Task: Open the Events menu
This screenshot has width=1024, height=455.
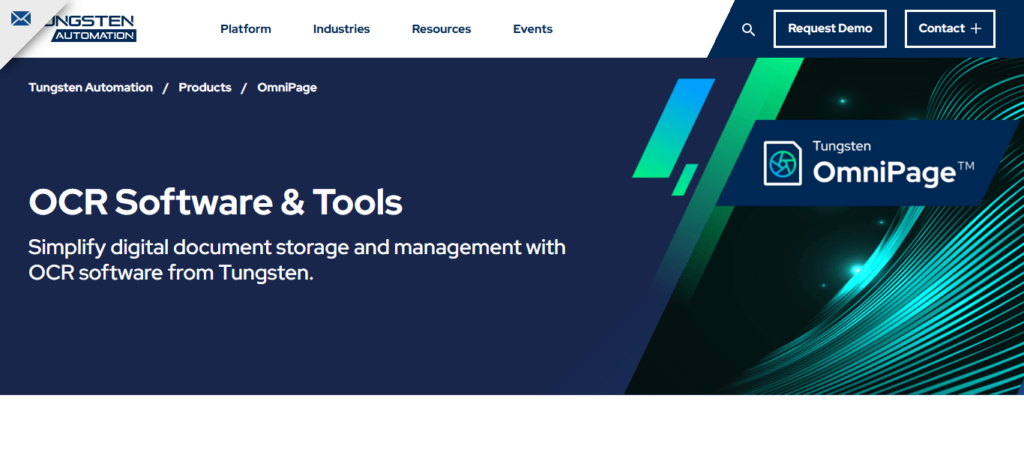Action: click(x=533, y=29)
